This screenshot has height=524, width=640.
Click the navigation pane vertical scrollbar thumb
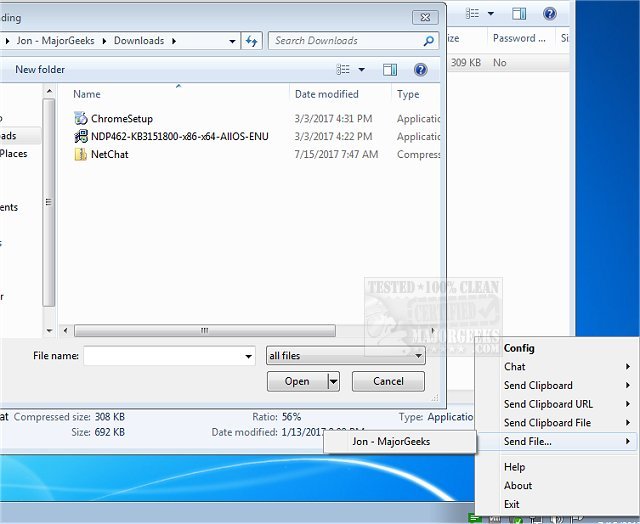tap(49, 202)
